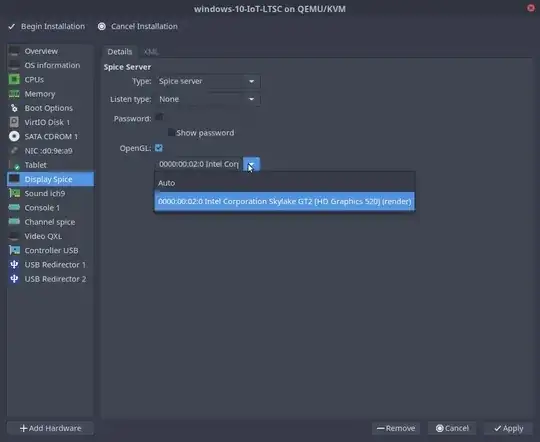Click the Boot Options gear icon
This screenshot has width=540, height=442.
tap(14, 108)
